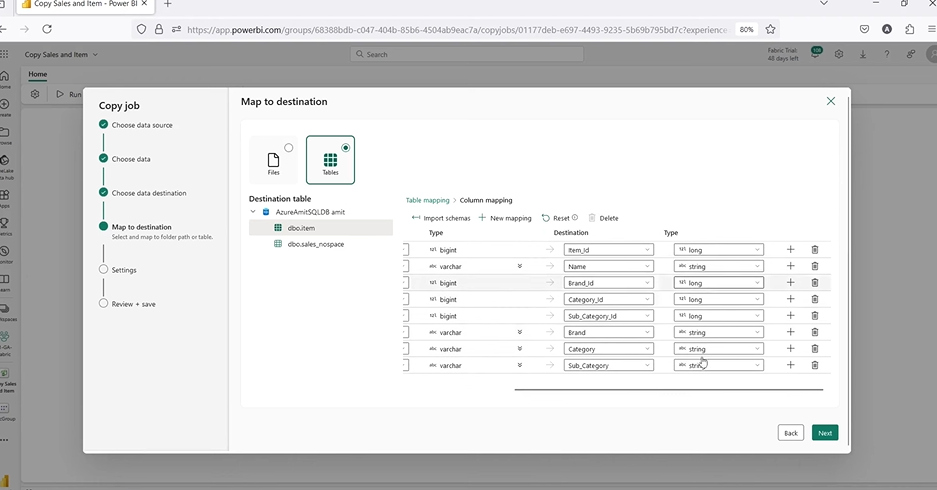Delete the Sub_Category_Id mapping row
937x490 pixels.
tap(814, 316)
